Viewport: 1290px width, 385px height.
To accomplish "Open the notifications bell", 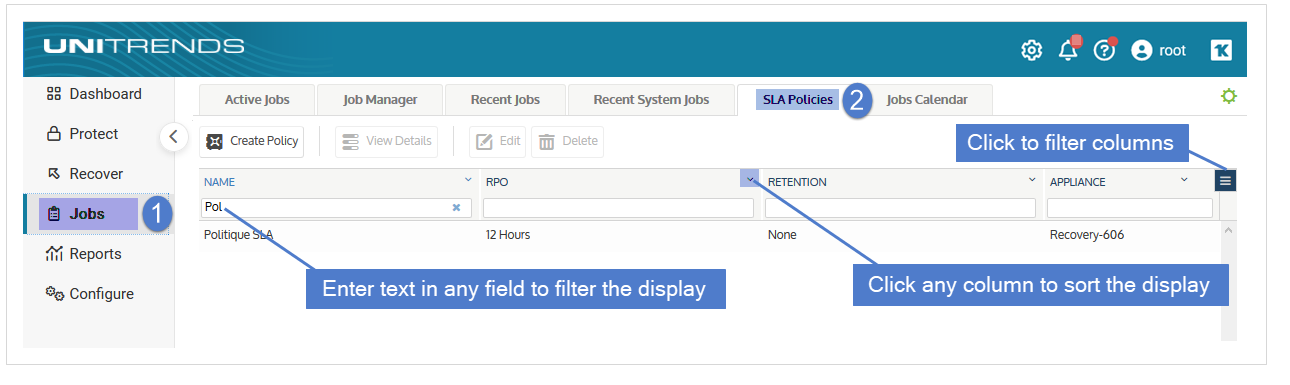I will point(1068,49).
